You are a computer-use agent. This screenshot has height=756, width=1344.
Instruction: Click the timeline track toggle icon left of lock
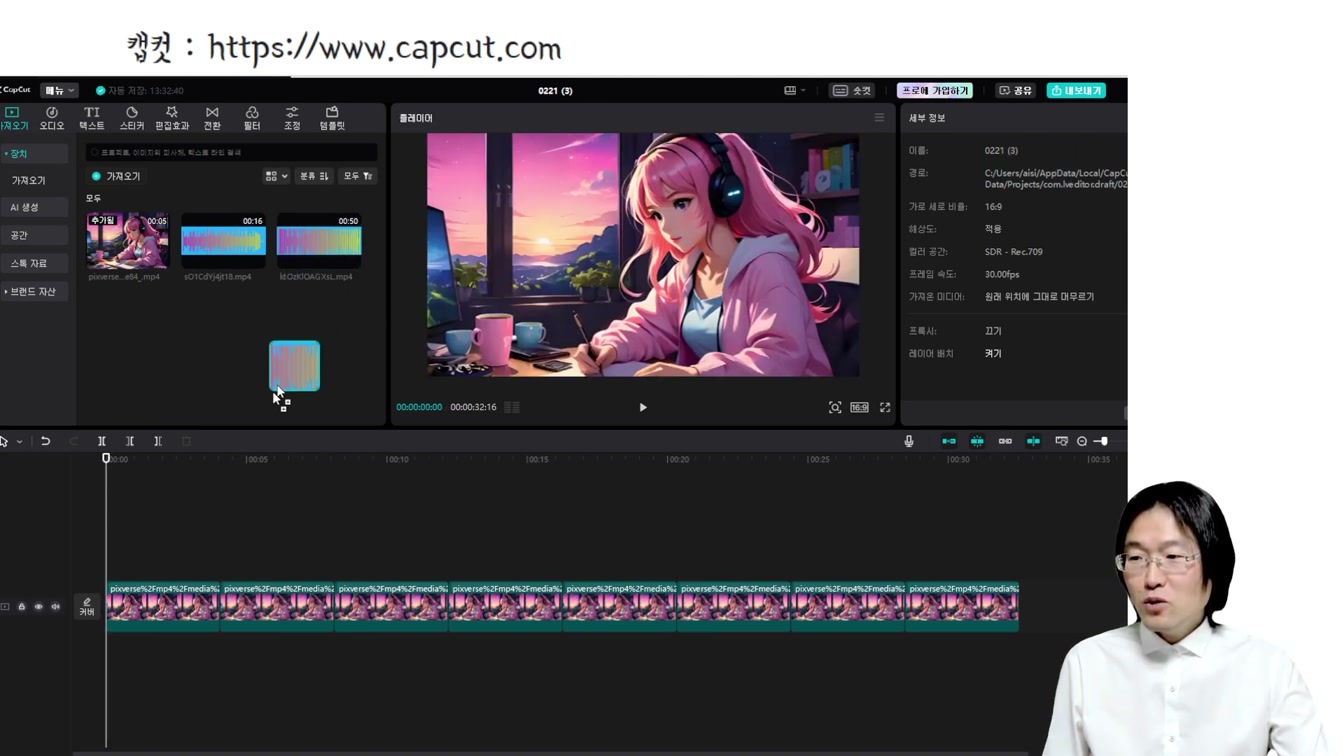[x=5, y=607]
